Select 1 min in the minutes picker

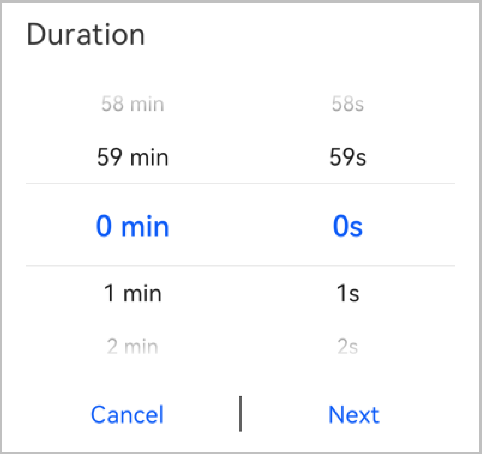[x=132, y=293]
